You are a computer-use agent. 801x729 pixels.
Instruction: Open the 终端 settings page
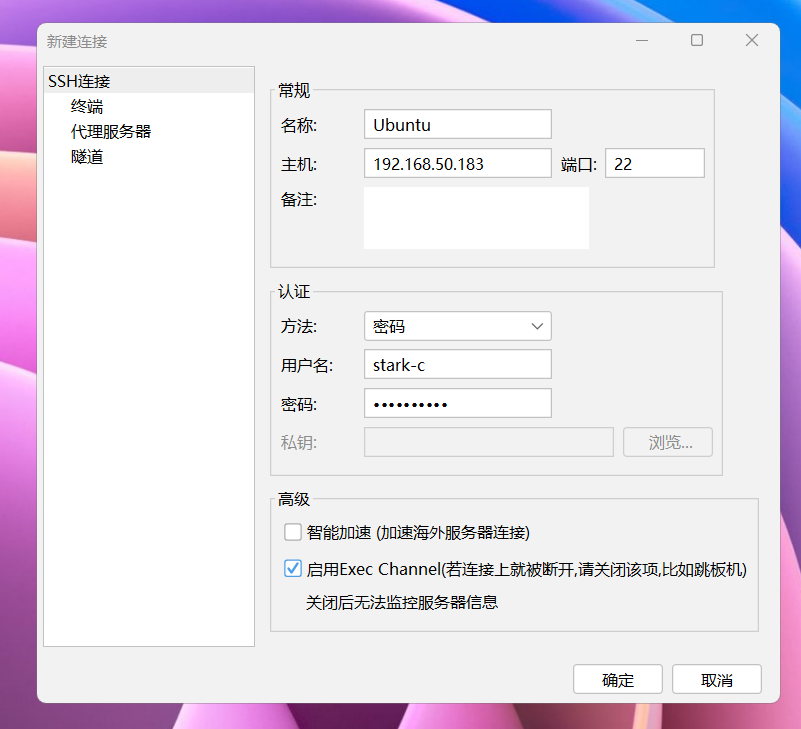pos(87,106)
